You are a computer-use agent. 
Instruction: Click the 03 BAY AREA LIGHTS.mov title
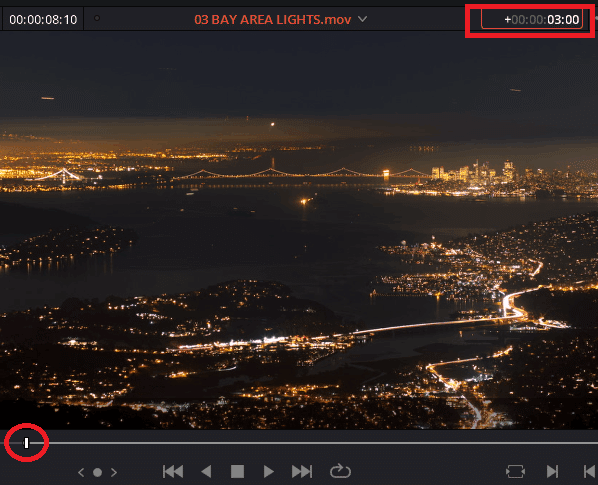click(x=272, y=19)
